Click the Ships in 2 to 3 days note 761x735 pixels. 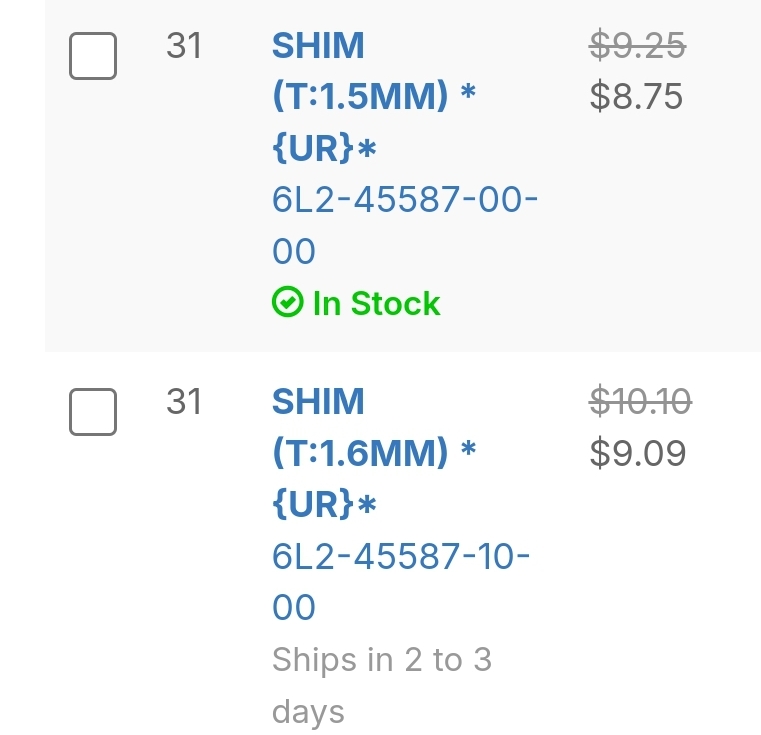click(x=381, y=660)
